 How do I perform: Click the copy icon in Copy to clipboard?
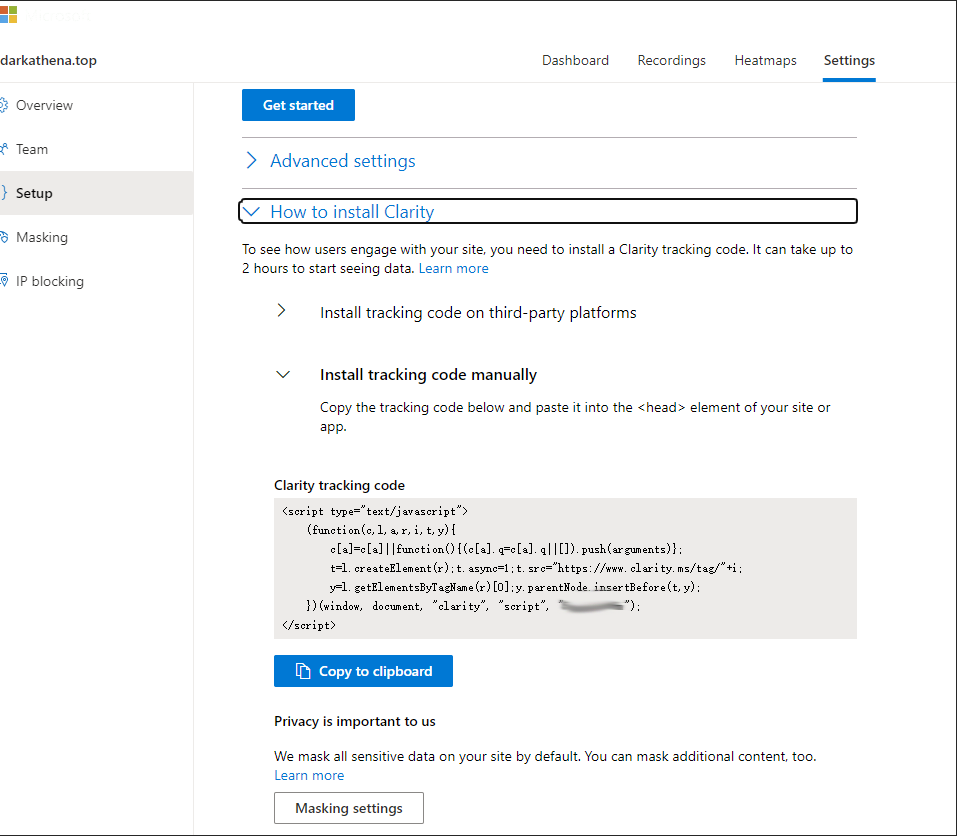(x=303, y=671)
